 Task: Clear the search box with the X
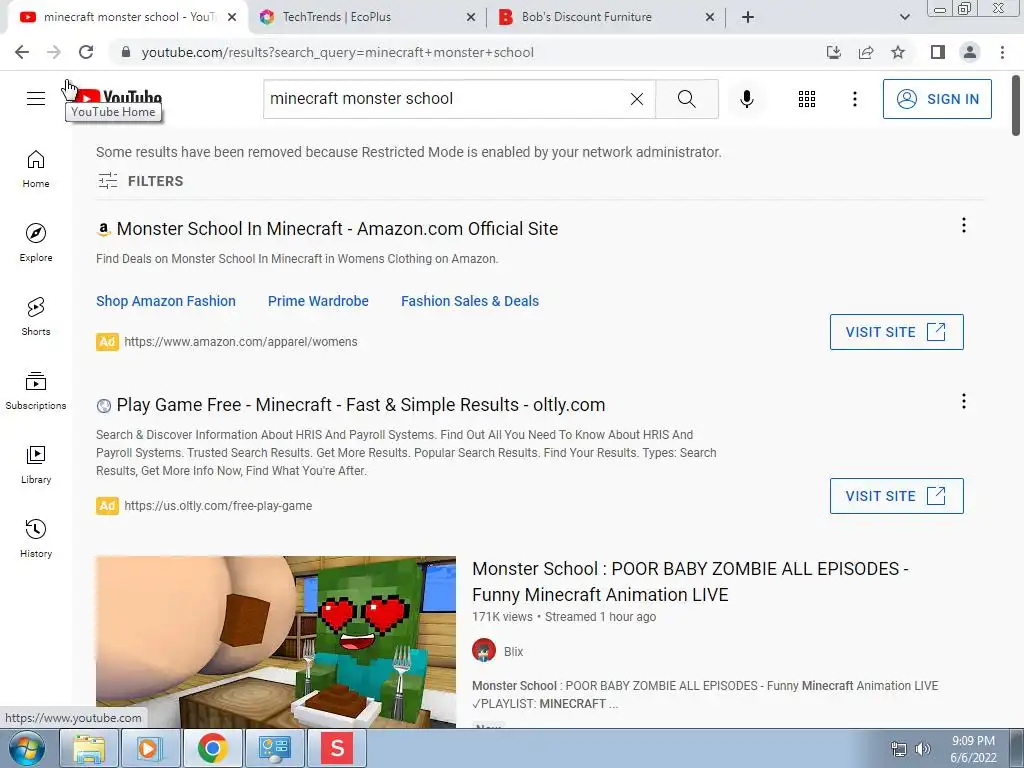click(637, 99)
